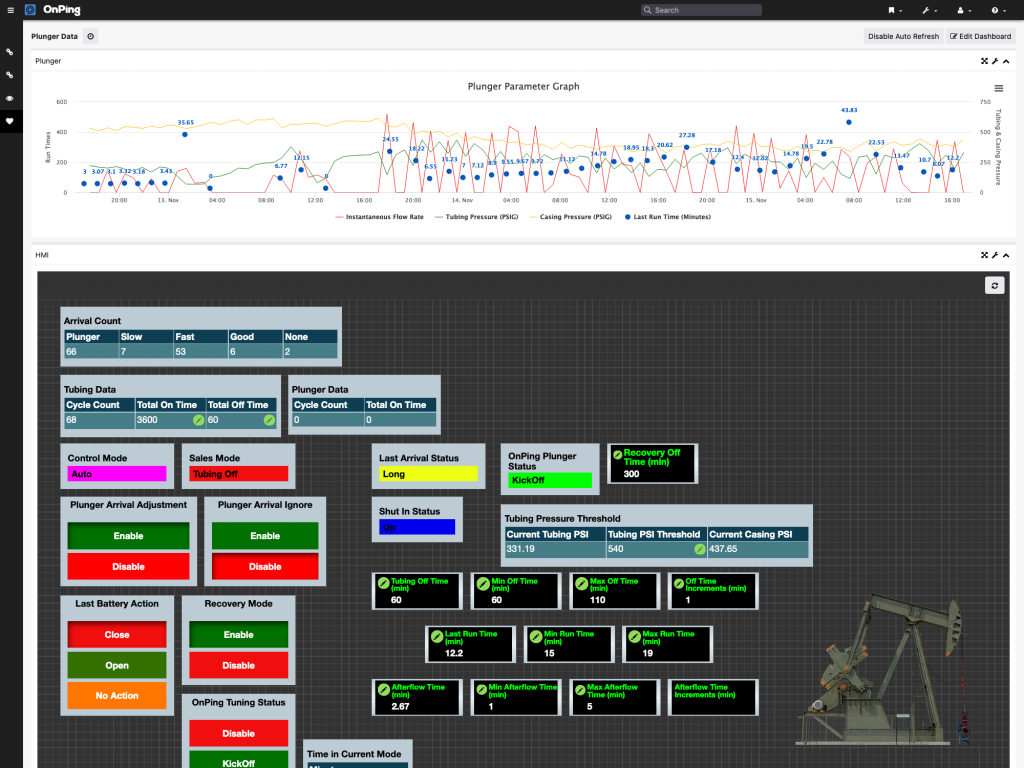1024x768 pixels.
Task: Open the help question mark dropdown
Action: [998, 10]
